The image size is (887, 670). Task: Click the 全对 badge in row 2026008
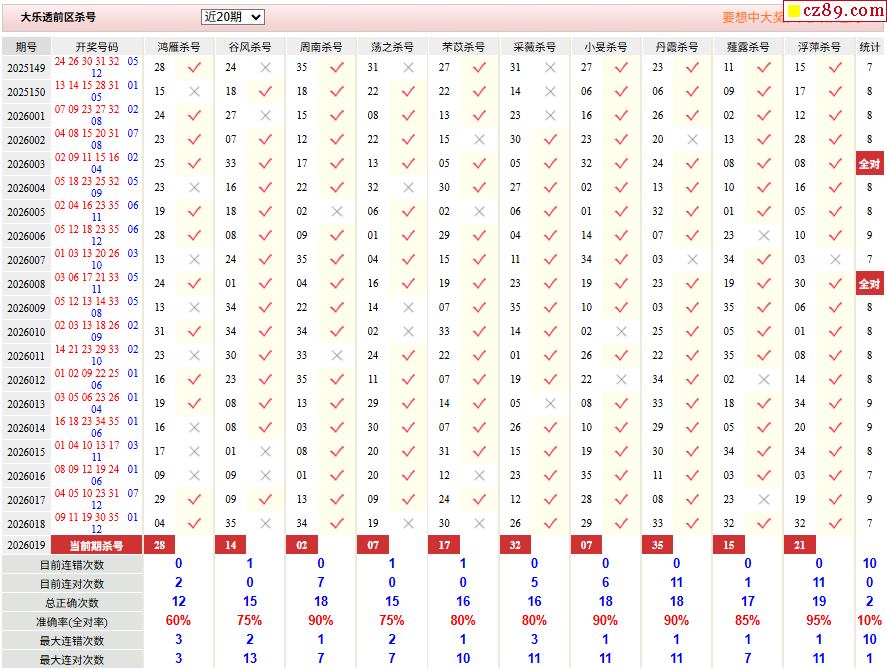[x=870, y=284]
